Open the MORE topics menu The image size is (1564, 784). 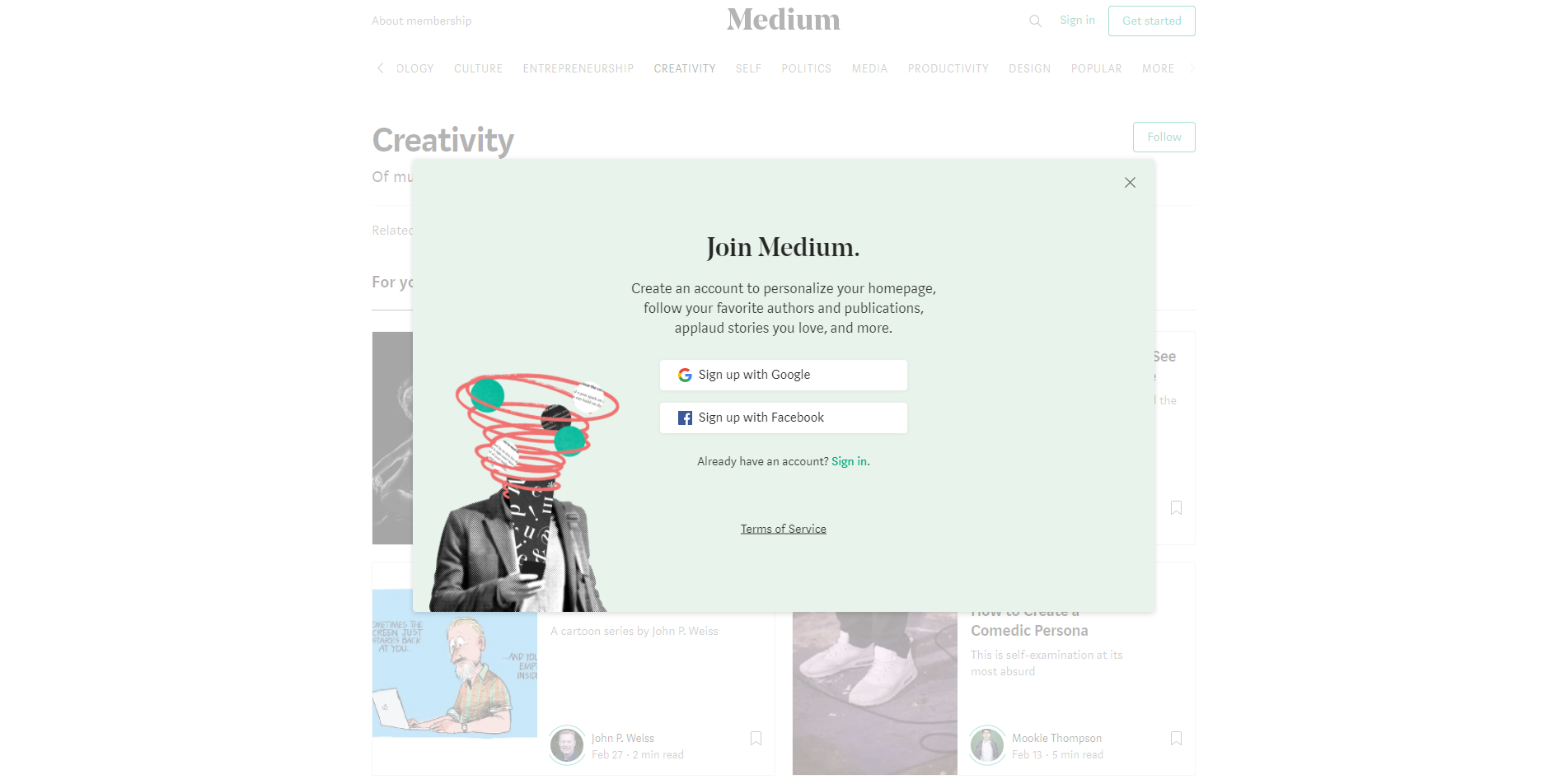(x=1158, y=68)
